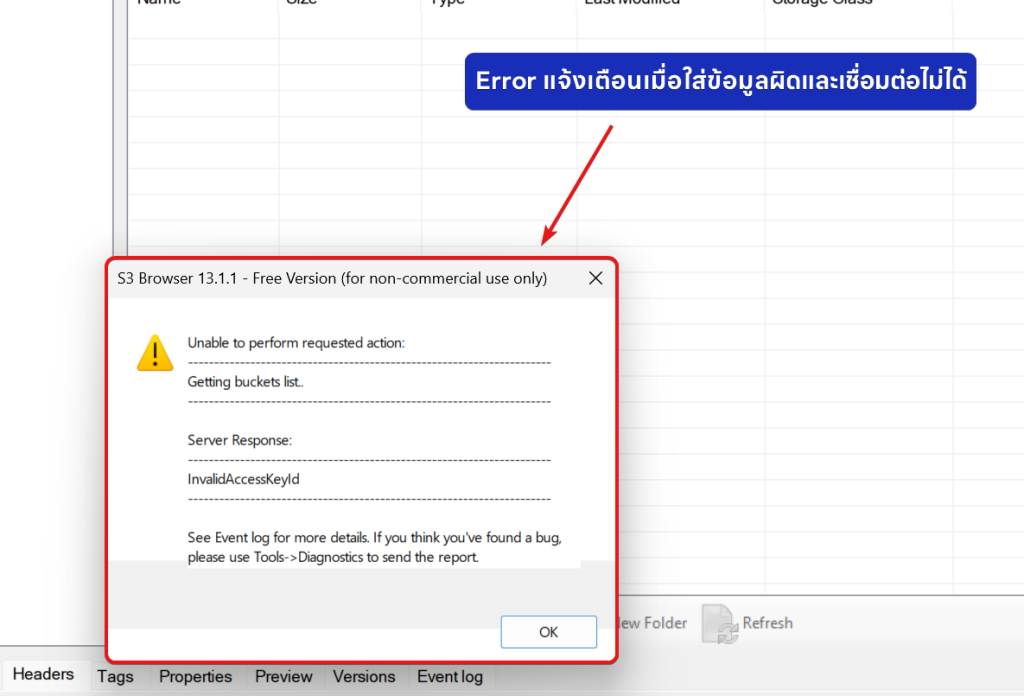This screenshot has width=1024, height=696.
Task: Click the Refresh file icon
Action: [x=719, y=623]
